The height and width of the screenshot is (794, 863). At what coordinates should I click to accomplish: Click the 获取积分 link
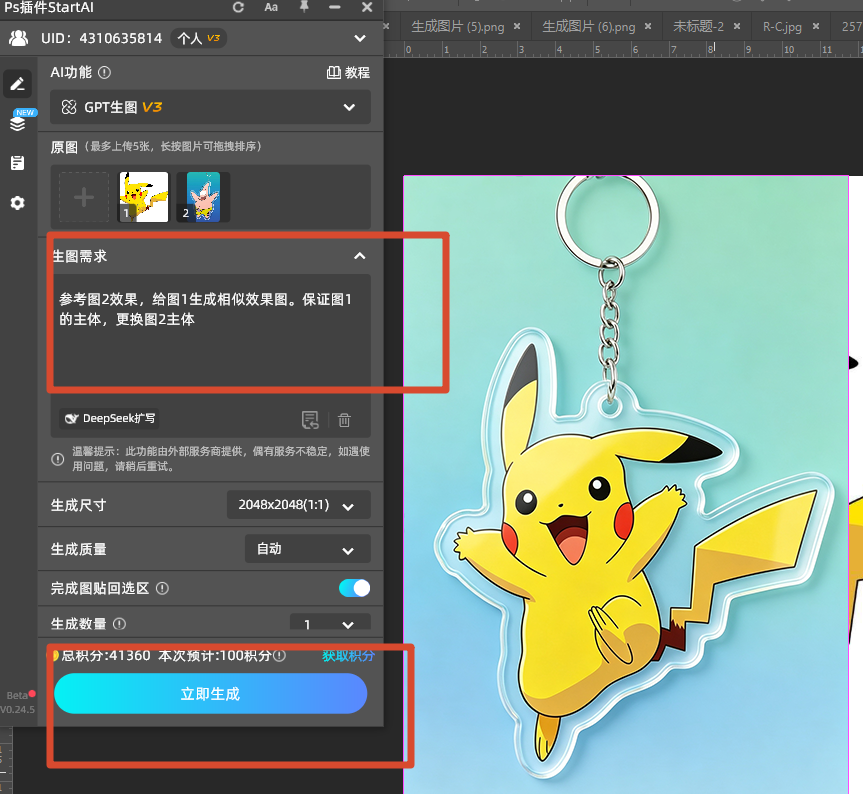348,655
